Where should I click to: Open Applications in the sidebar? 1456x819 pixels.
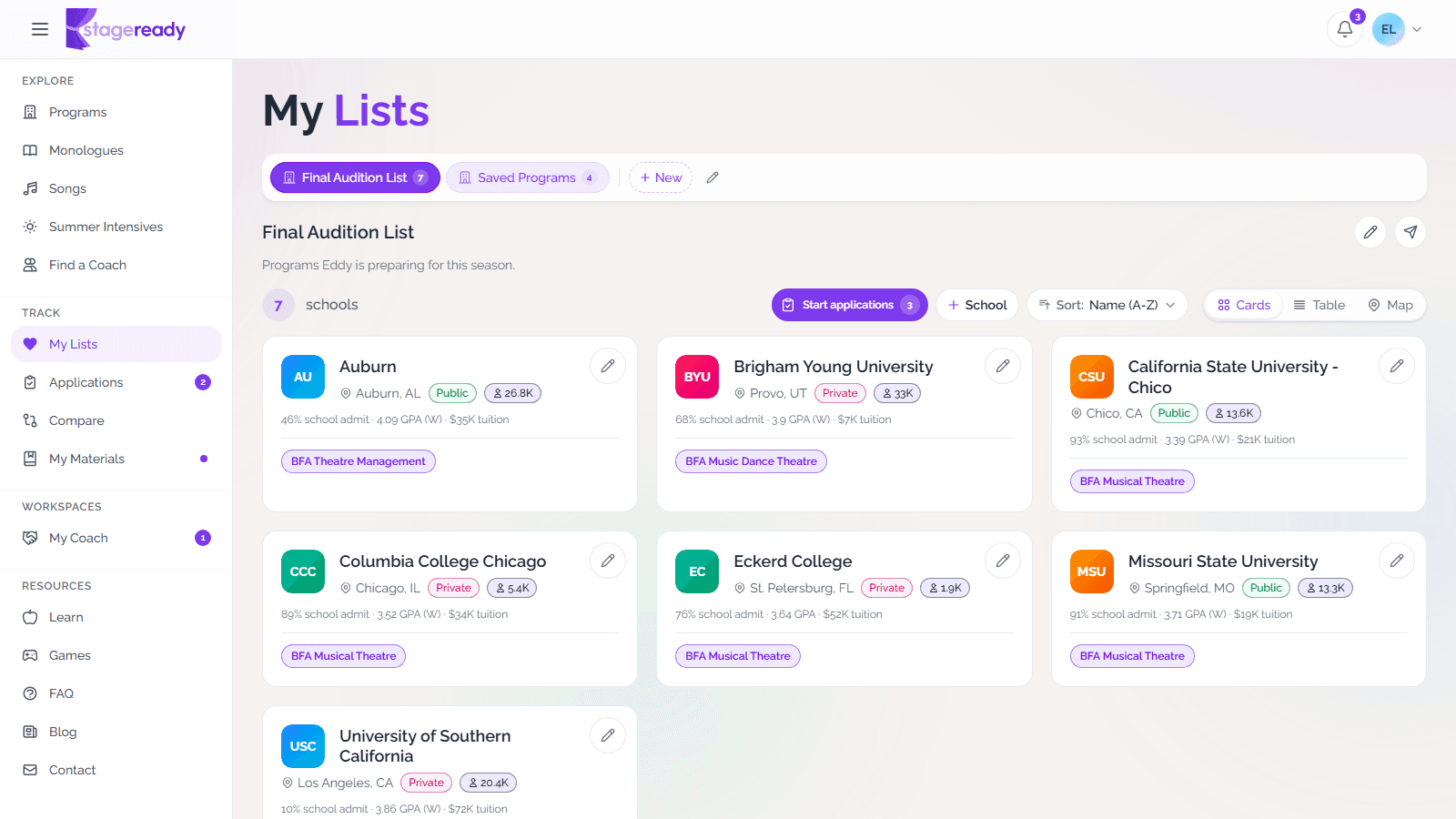[116, 382]
